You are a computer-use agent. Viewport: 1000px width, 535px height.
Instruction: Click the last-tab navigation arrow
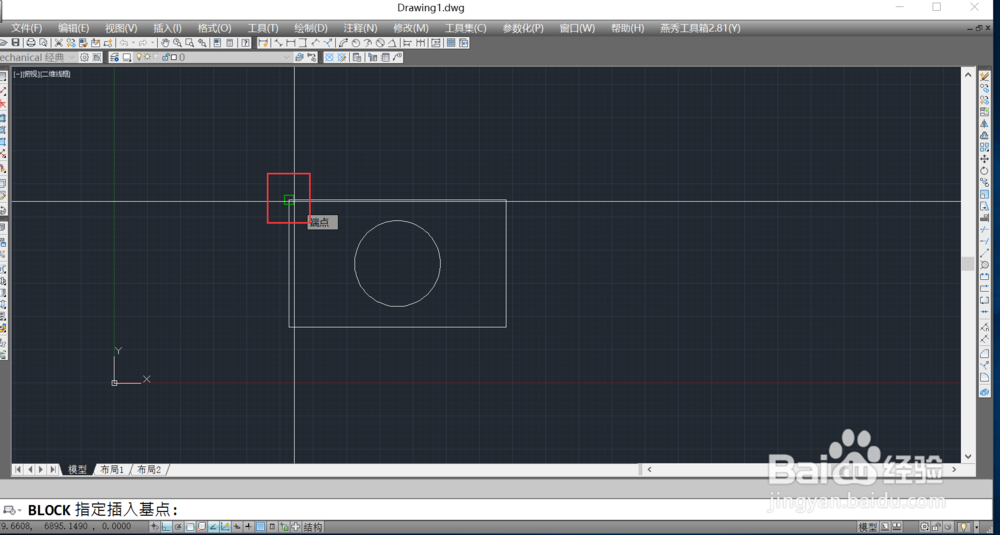click(x=53, y=469)
